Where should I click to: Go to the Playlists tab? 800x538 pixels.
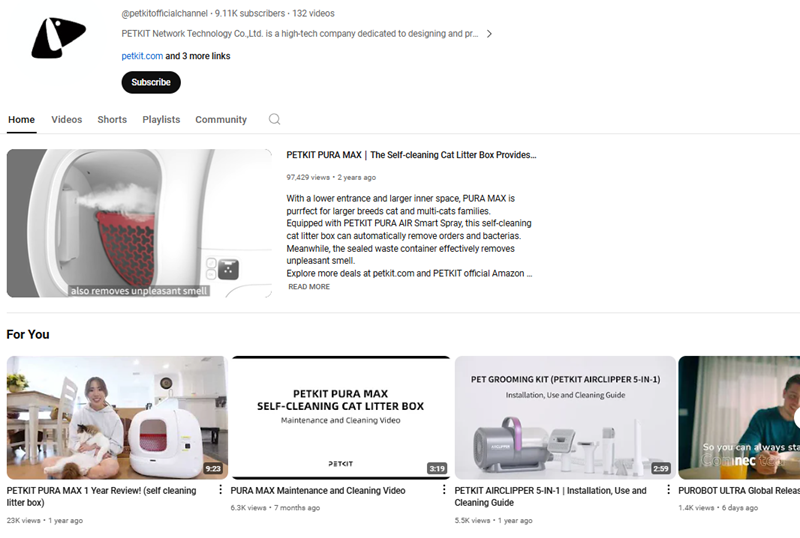point(161,119)
